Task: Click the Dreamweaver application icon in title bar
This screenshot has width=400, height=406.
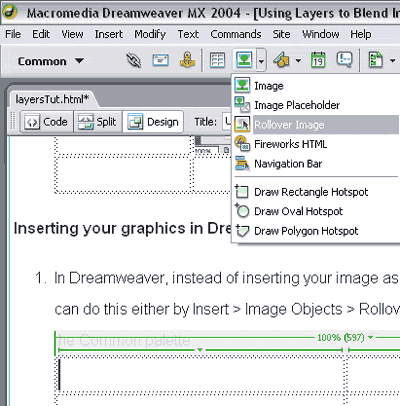Action: tap(10, 12)
